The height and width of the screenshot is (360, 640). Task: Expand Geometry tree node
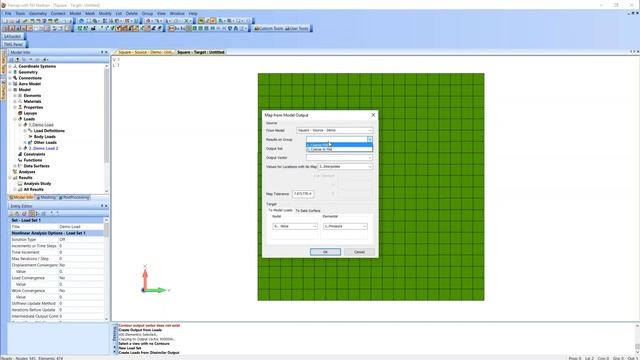tap(10, 72)
